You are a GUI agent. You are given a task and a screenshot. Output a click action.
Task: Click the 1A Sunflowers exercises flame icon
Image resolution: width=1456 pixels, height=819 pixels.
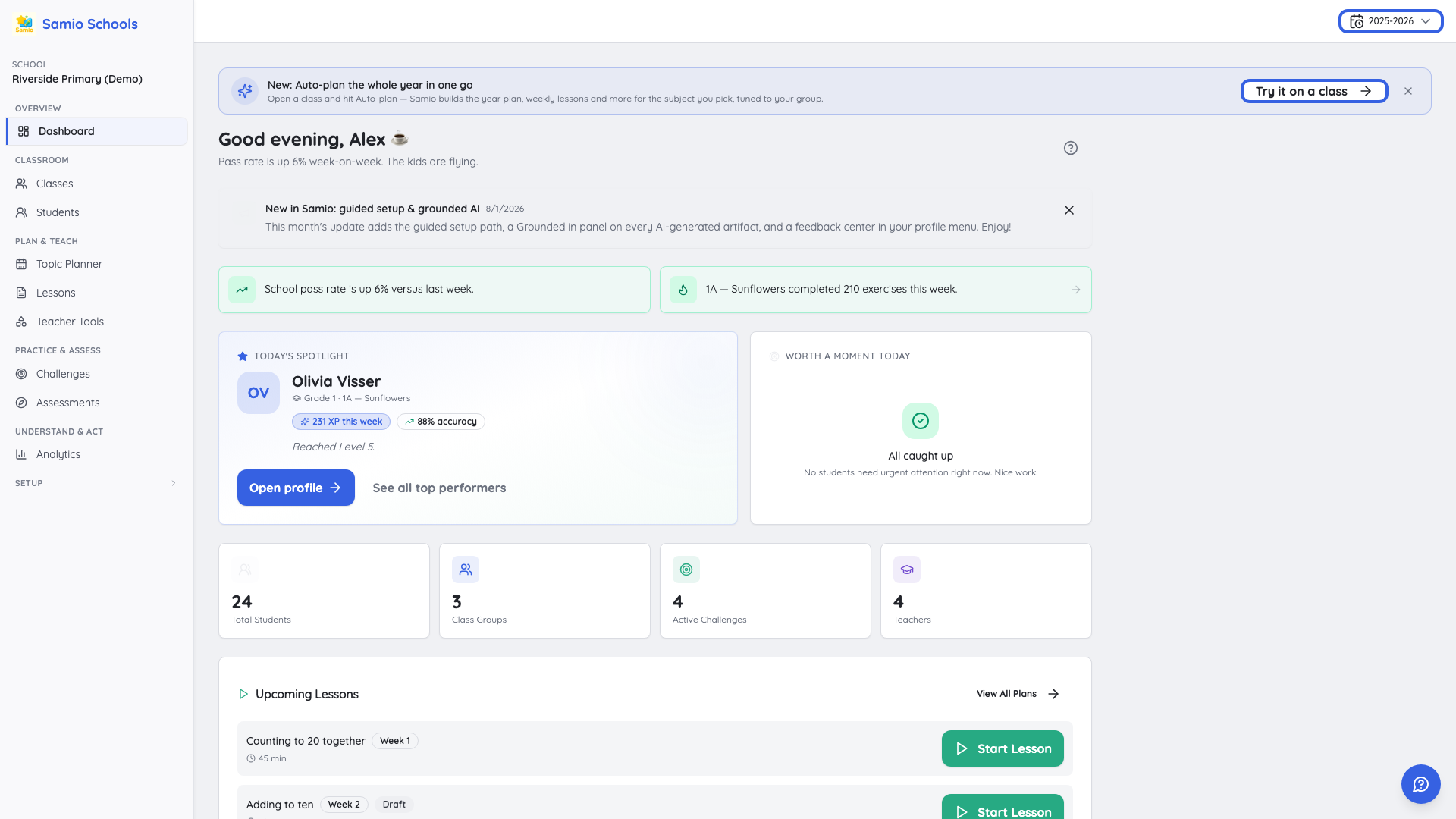(x=683, y=290)
